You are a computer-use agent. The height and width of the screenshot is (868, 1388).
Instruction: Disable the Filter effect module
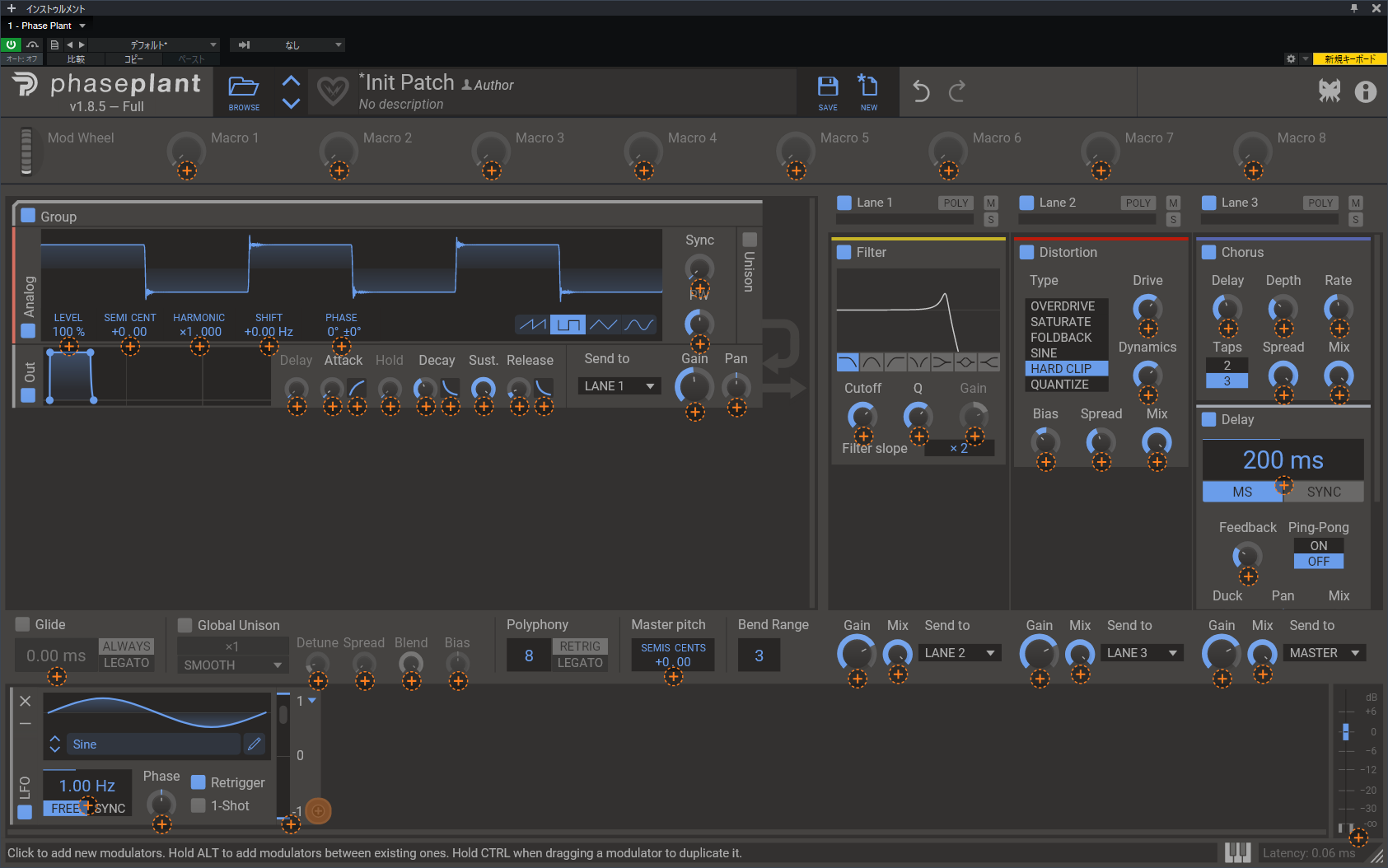pos(844,252)
